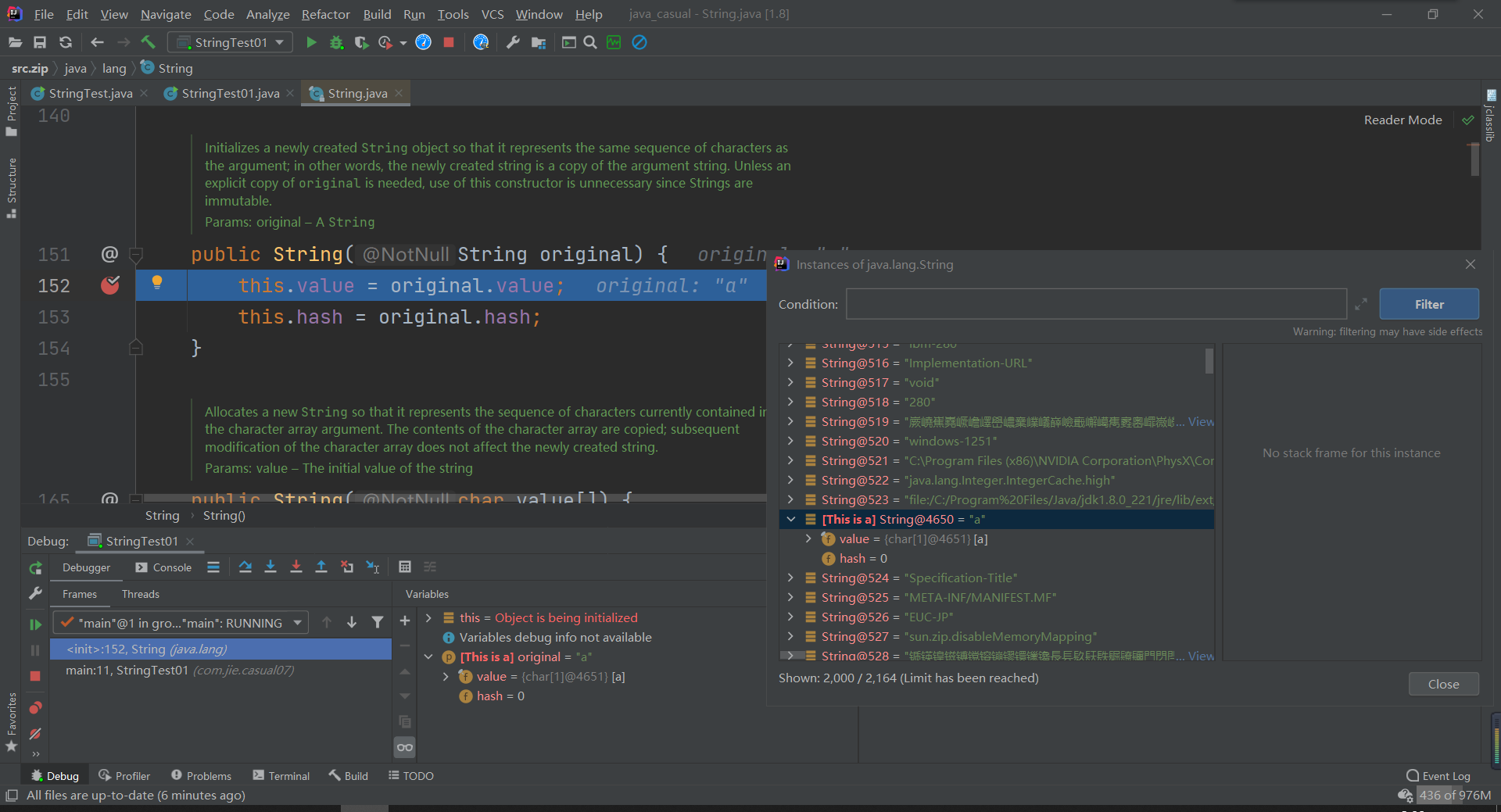Open the Refactor menu

325,14
